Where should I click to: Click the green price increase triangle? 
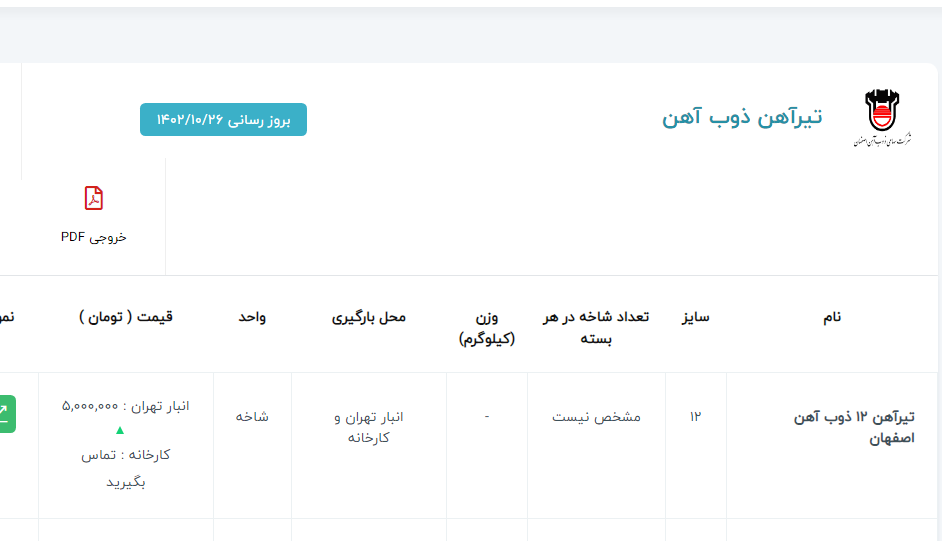coord(120,430)
